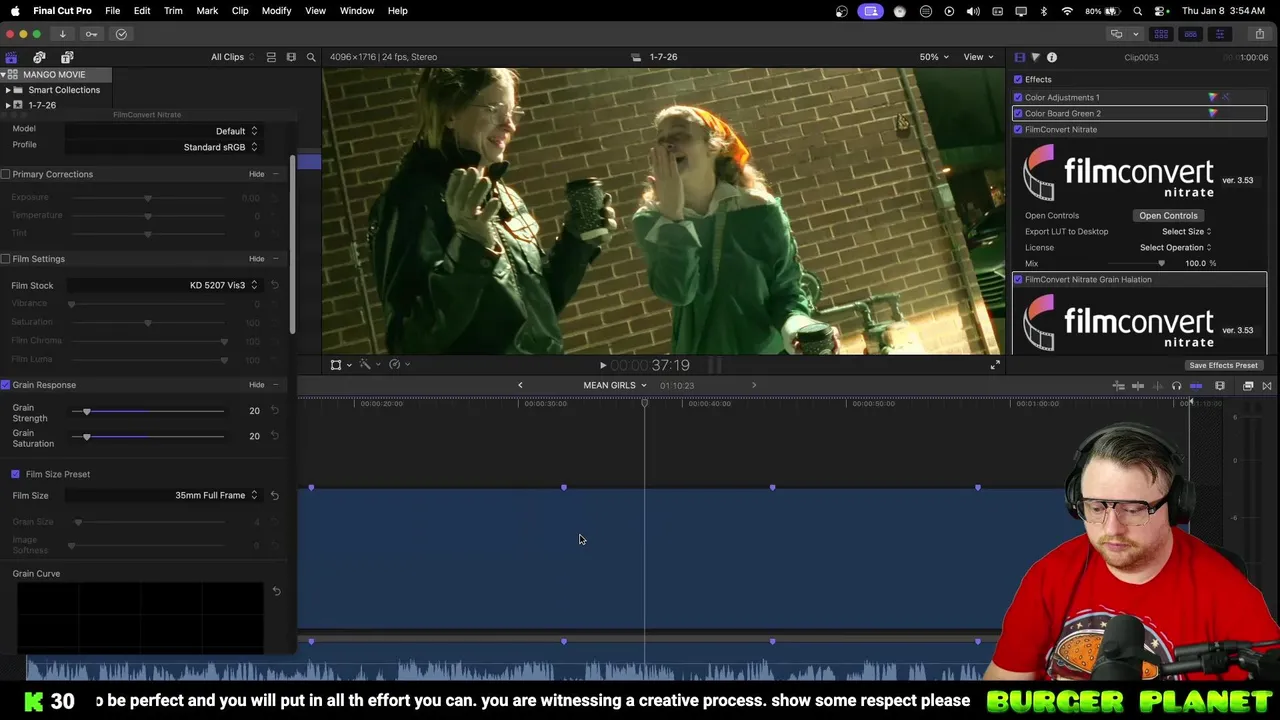Viewport: 1280px width, 720px height.
Task: Disable the Grain Response checkbox
Action: [x=6, y=385]
